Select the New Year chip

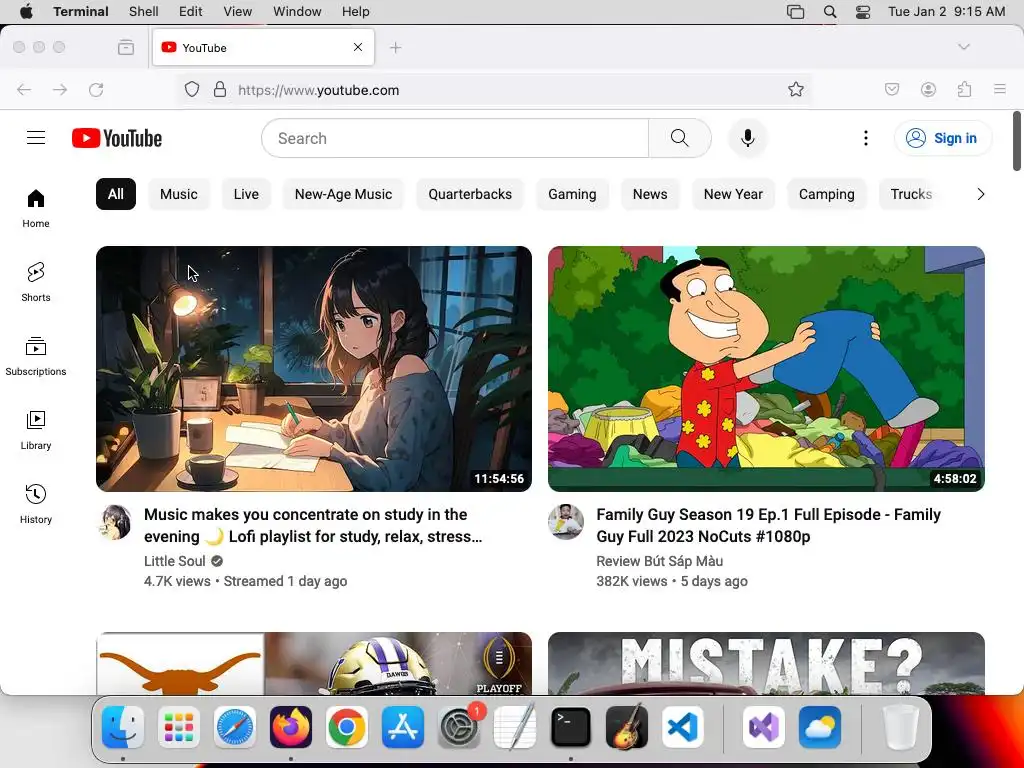coord(733,194)
